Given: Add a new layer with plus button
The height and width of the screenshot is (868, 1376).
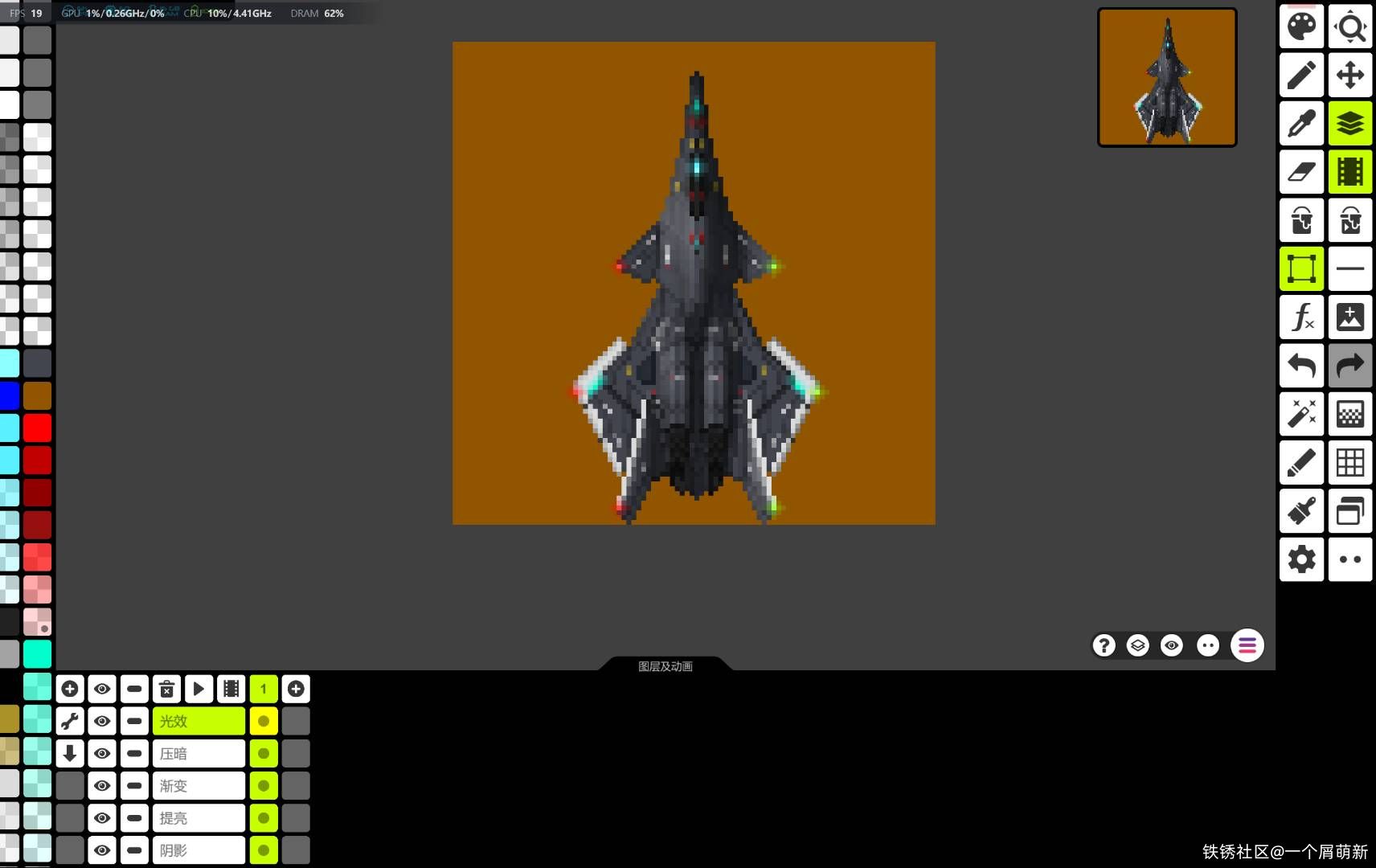Looking at the screenshot, I should [70, 689].
